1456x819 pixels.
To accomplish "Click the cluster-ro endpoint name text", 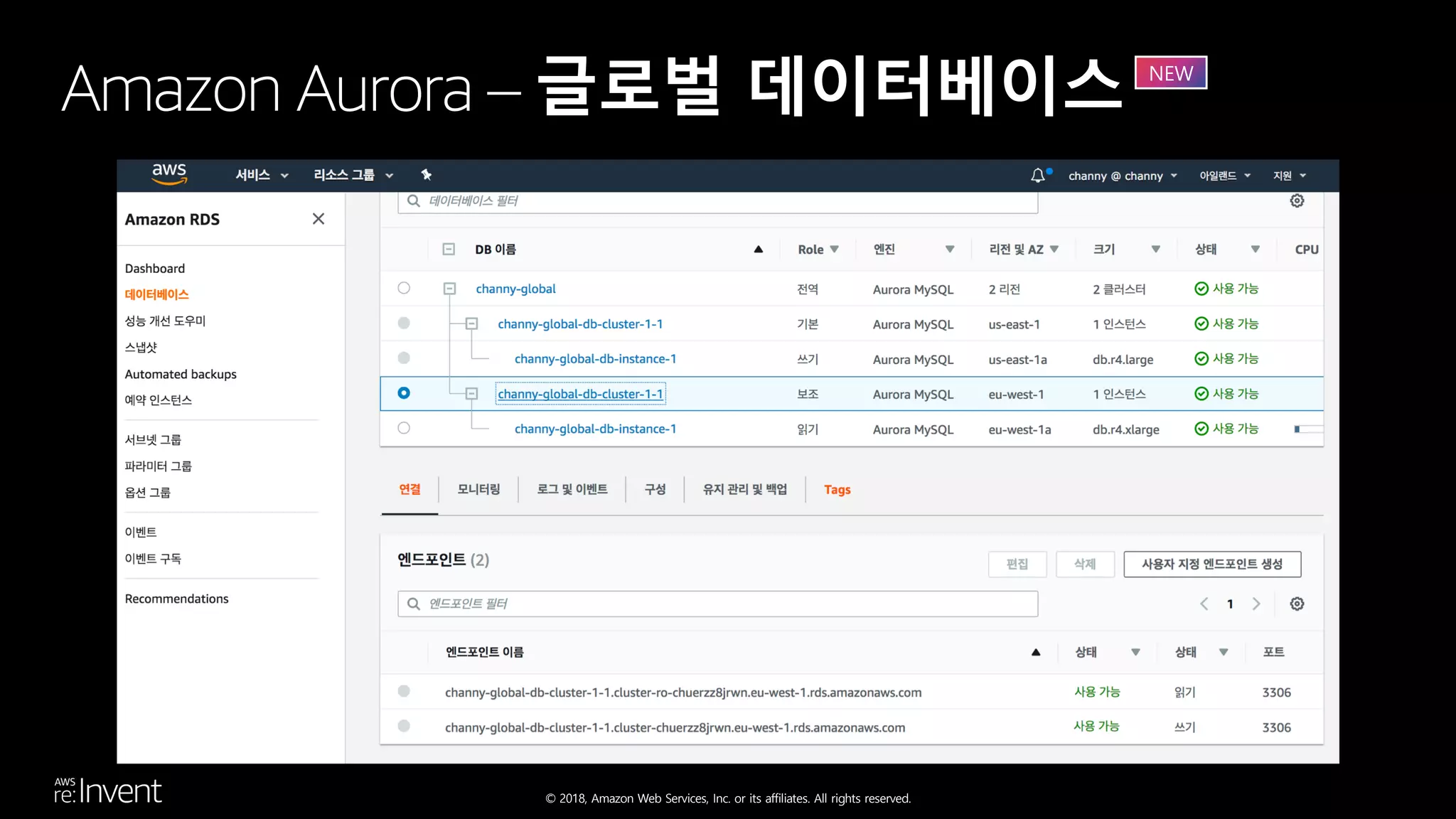I will pos(683,692).
